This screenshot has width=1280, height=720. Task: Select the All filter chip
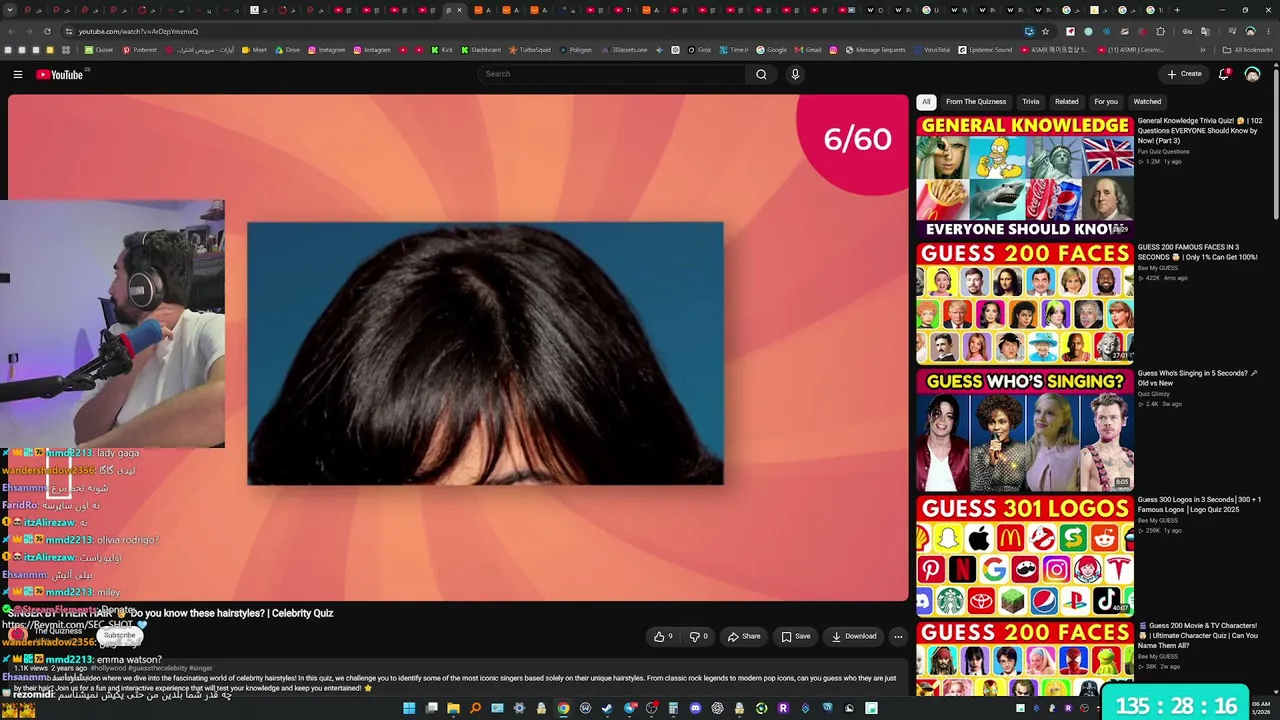[926, 102]
